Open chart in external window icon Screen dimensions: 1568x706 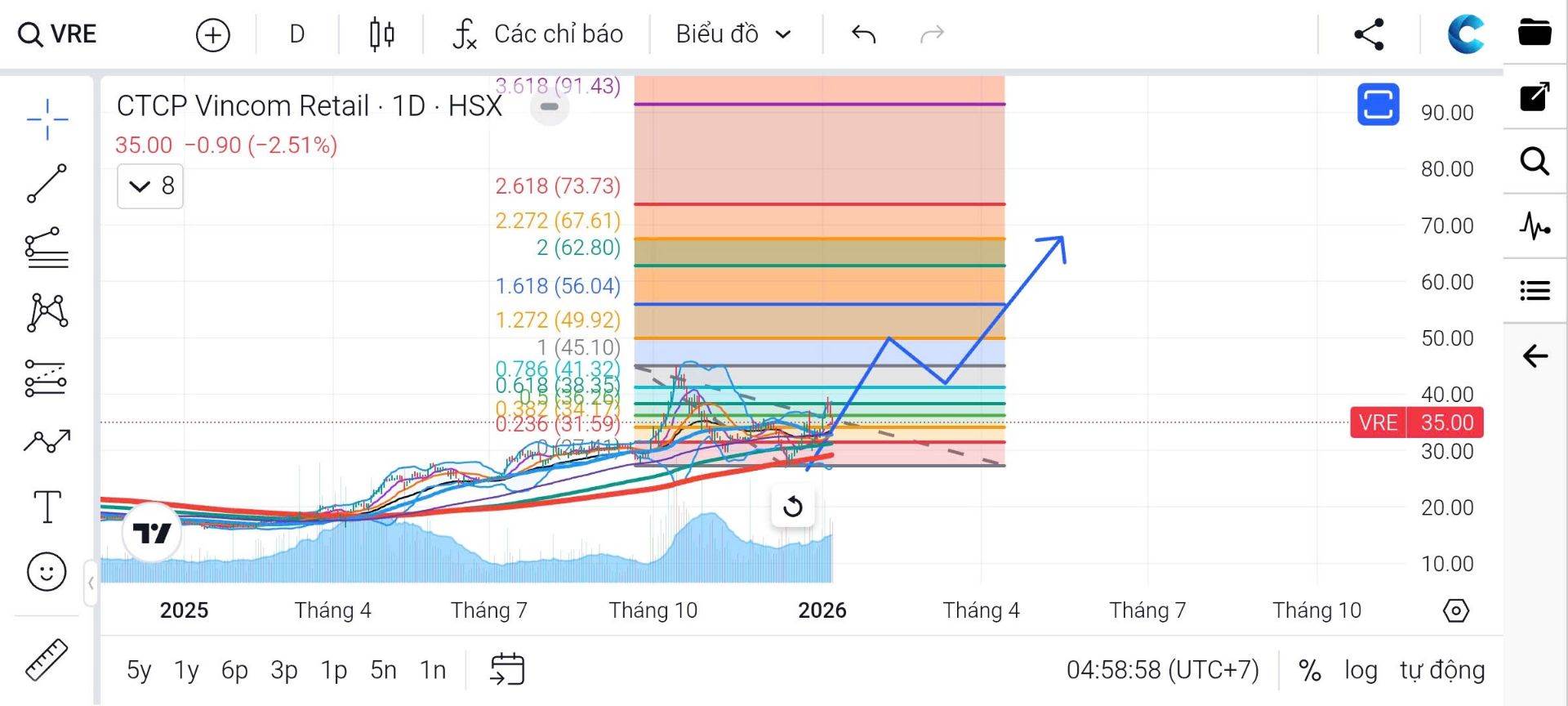1535,96
